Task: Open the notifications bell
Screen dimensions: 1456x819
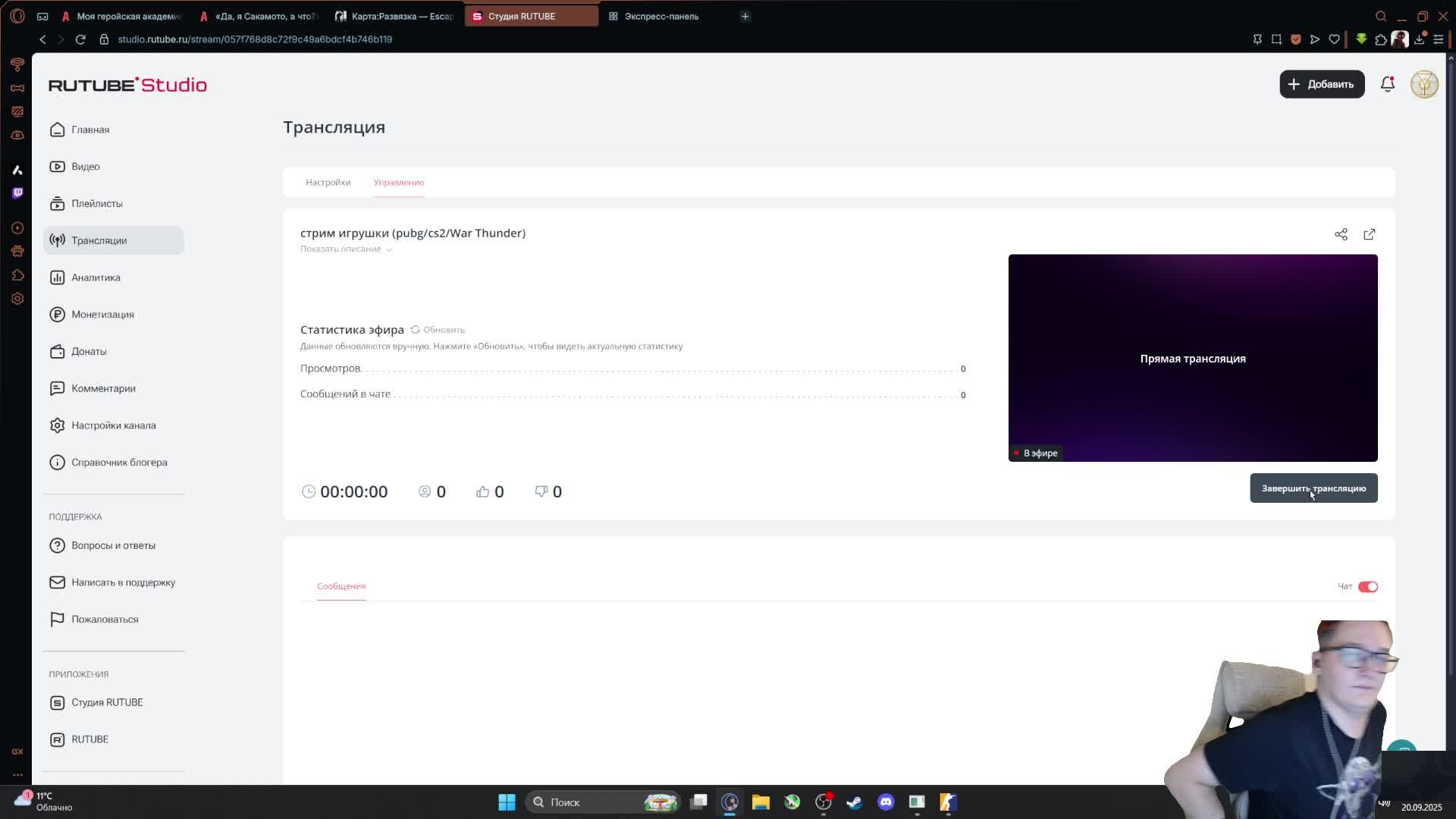Action: click(x=1387, y=84)
